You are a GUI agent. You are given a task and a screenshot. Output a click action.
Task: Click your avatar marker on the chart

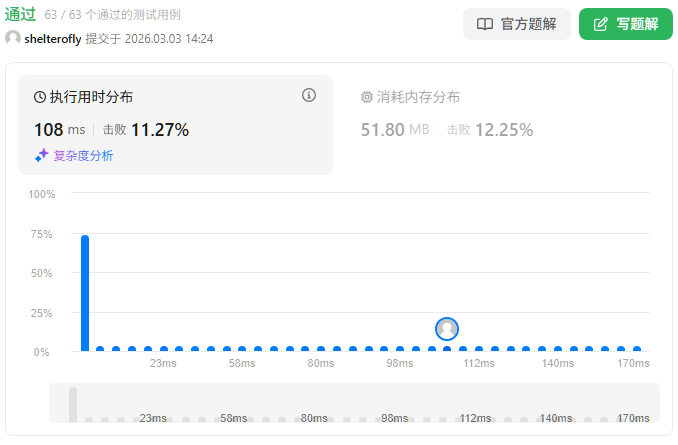[x=447, y=328]
